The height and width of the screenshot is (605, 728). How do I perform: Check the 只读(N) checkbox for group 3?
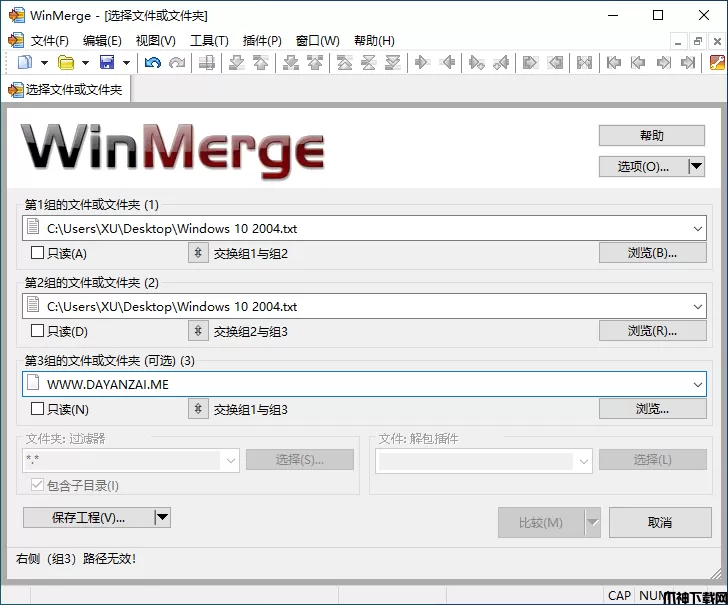[x=37, y=409]
